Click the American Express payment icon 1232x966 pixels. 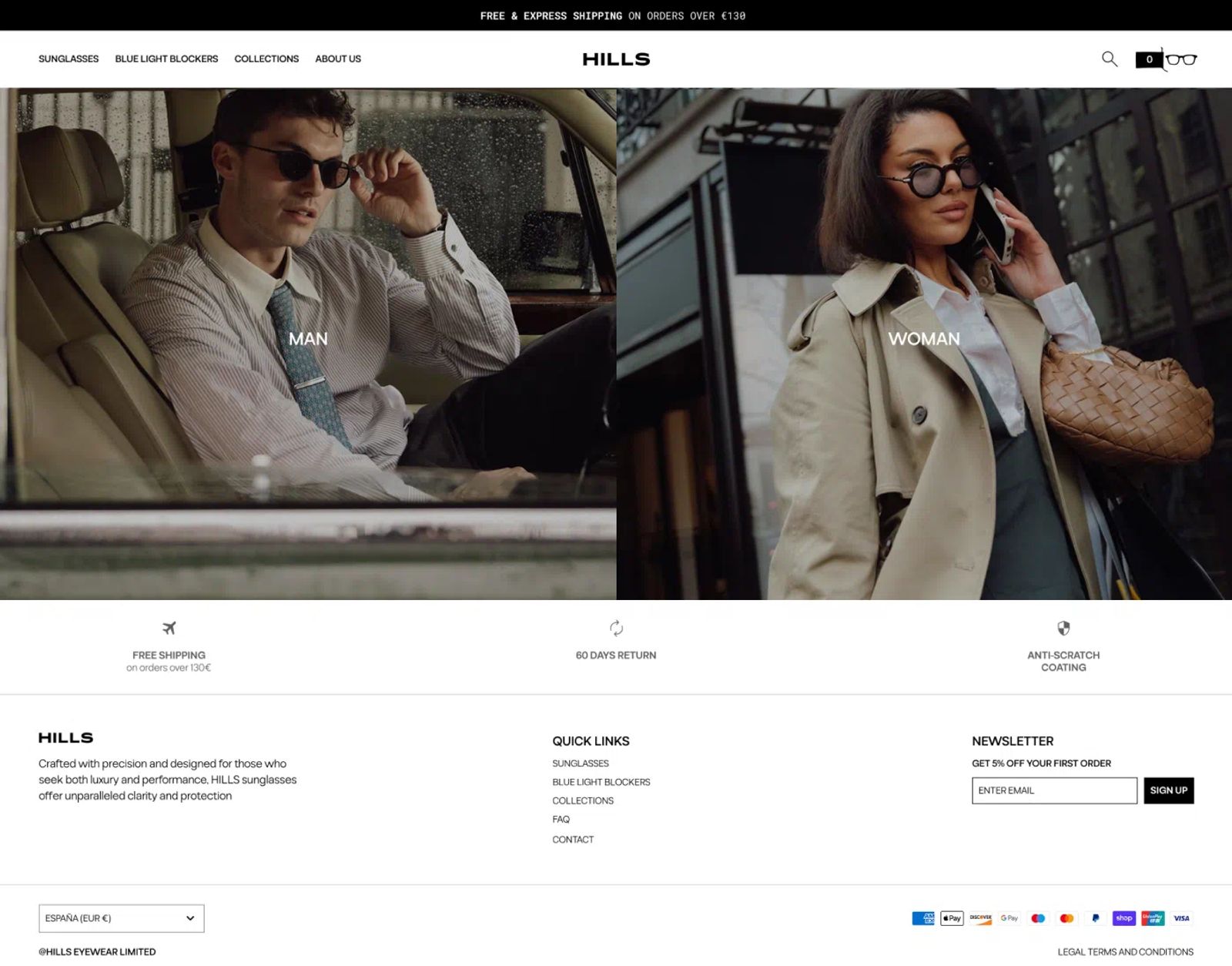tap(923, 918)
